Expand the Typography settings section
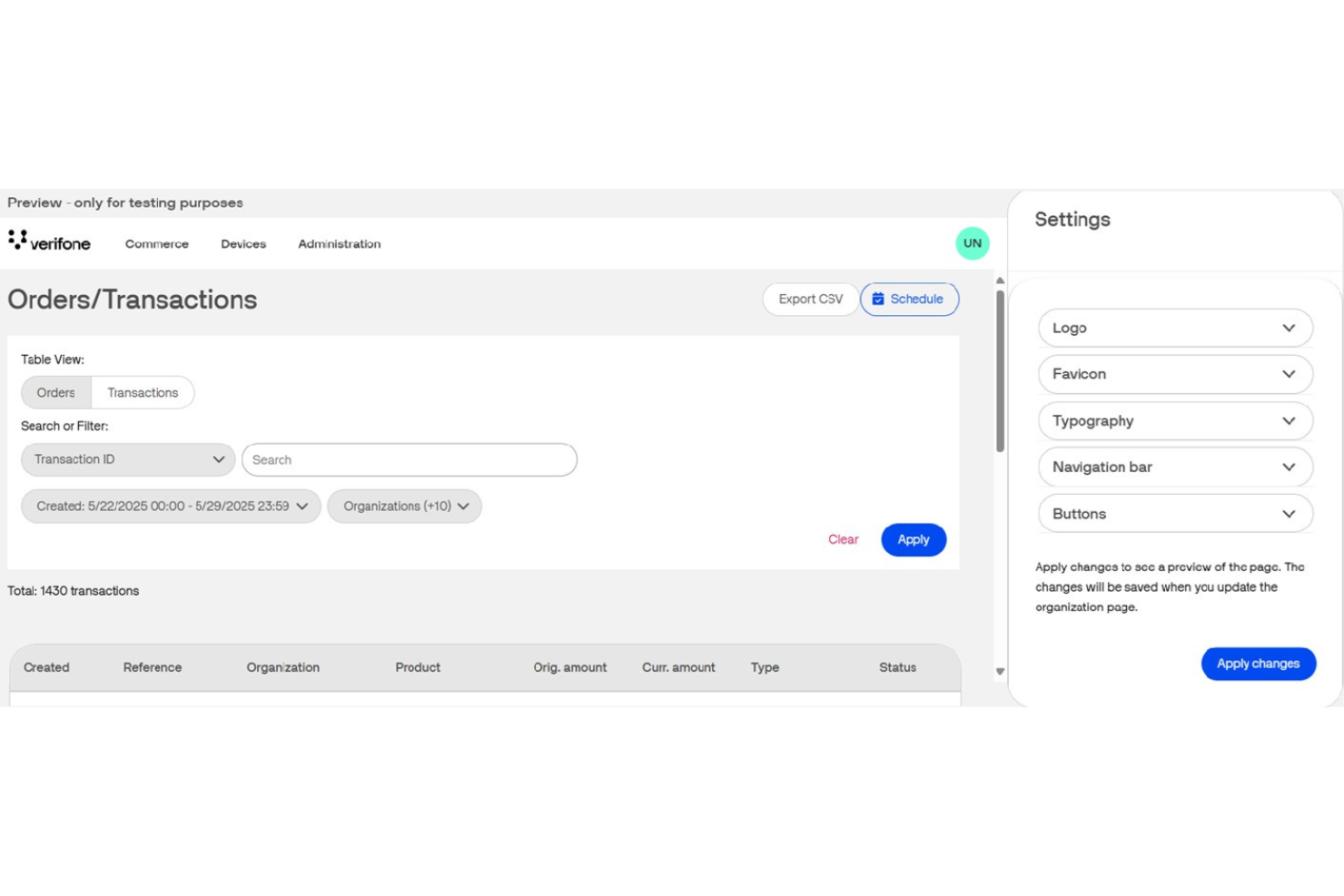This screenshot has width=1344, height=896. tap(1174, 421)
